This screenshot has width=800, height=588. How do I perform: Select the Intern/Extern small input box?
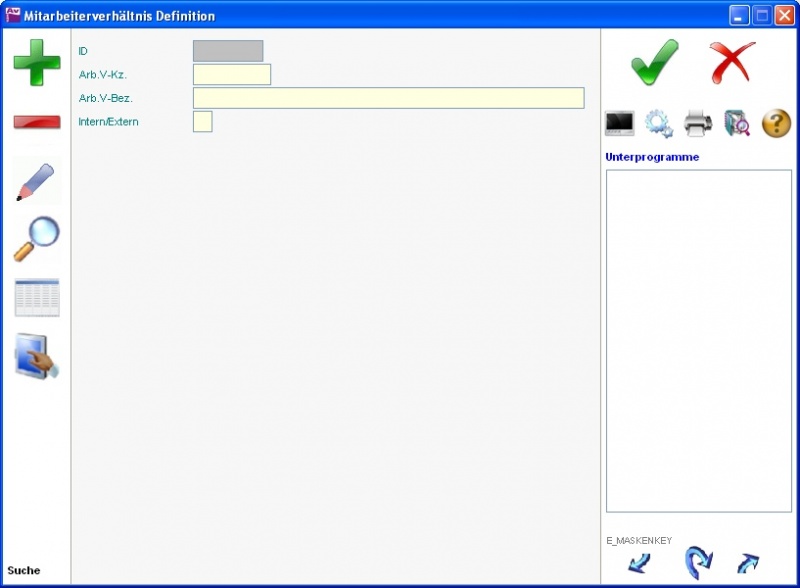pyautogui.click(x=202, y=122)
